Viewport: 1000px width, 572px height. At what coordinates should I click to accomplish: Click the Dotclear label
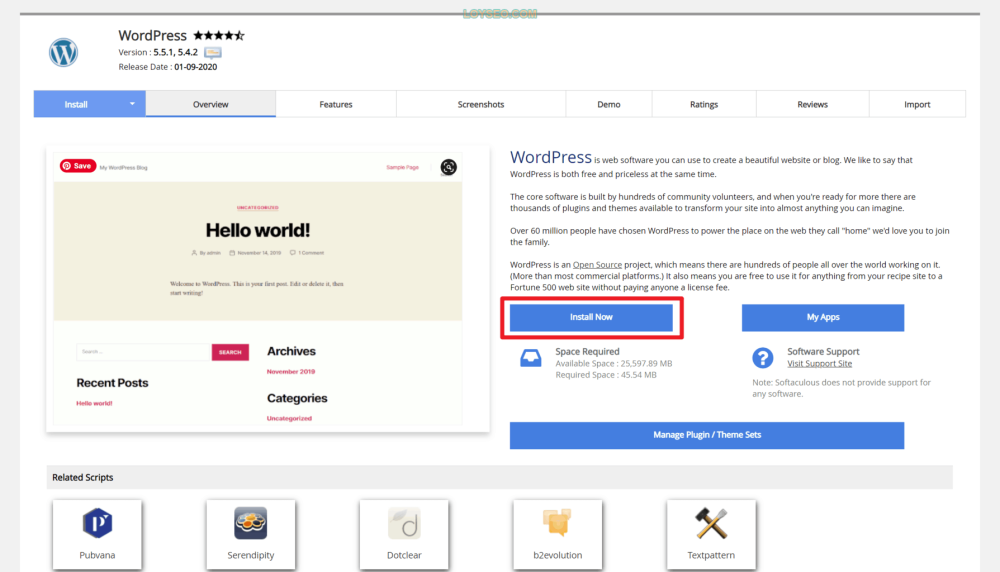404,555
